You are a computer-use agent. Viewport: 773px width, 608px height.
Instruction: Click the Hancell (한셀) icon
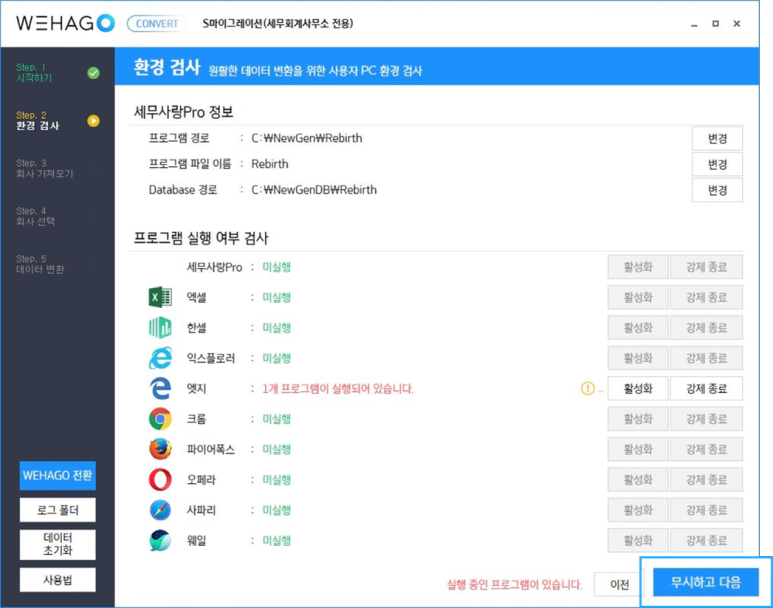[x=160, y=327]
